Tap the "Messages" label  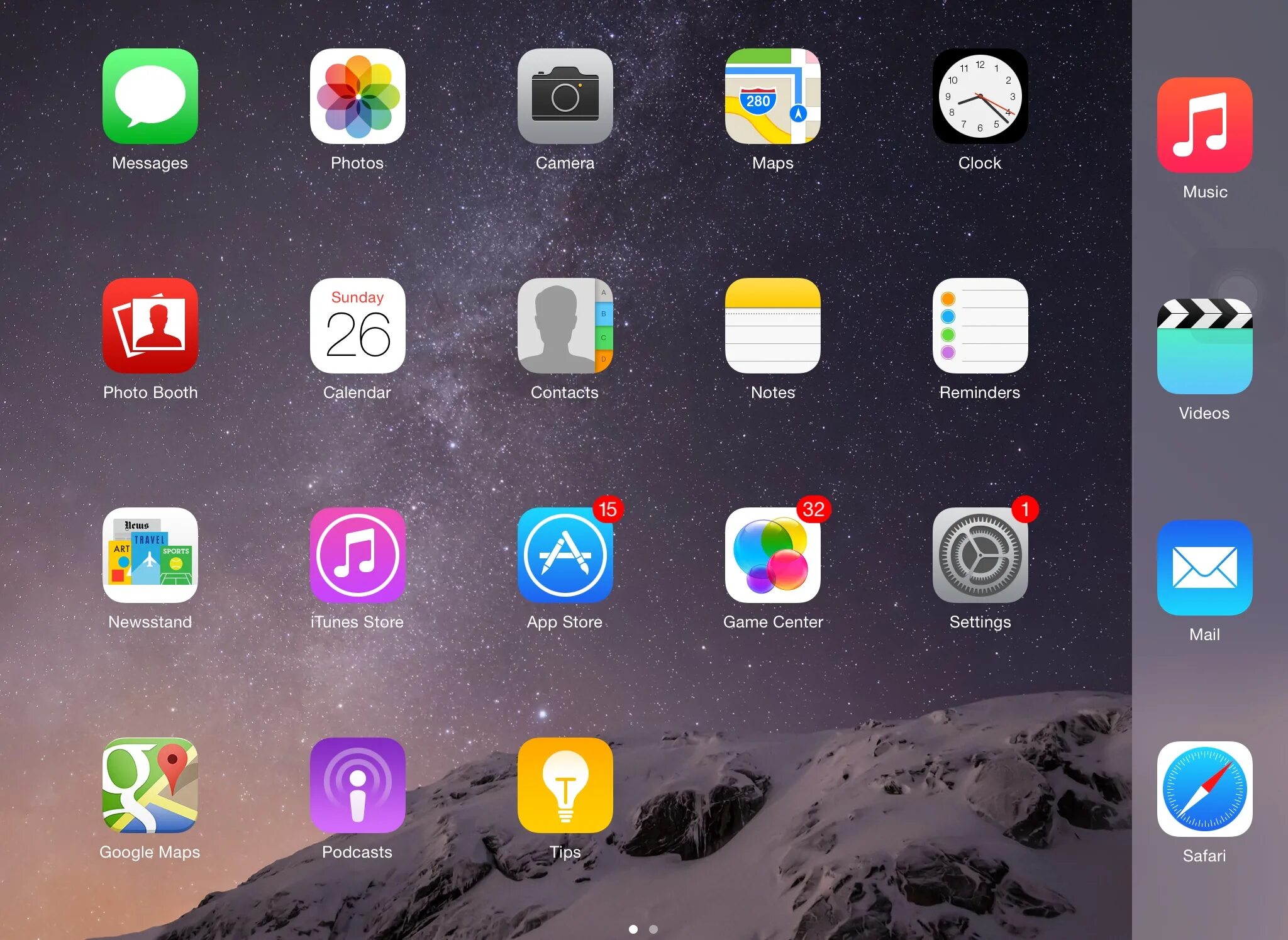(150, 163)
